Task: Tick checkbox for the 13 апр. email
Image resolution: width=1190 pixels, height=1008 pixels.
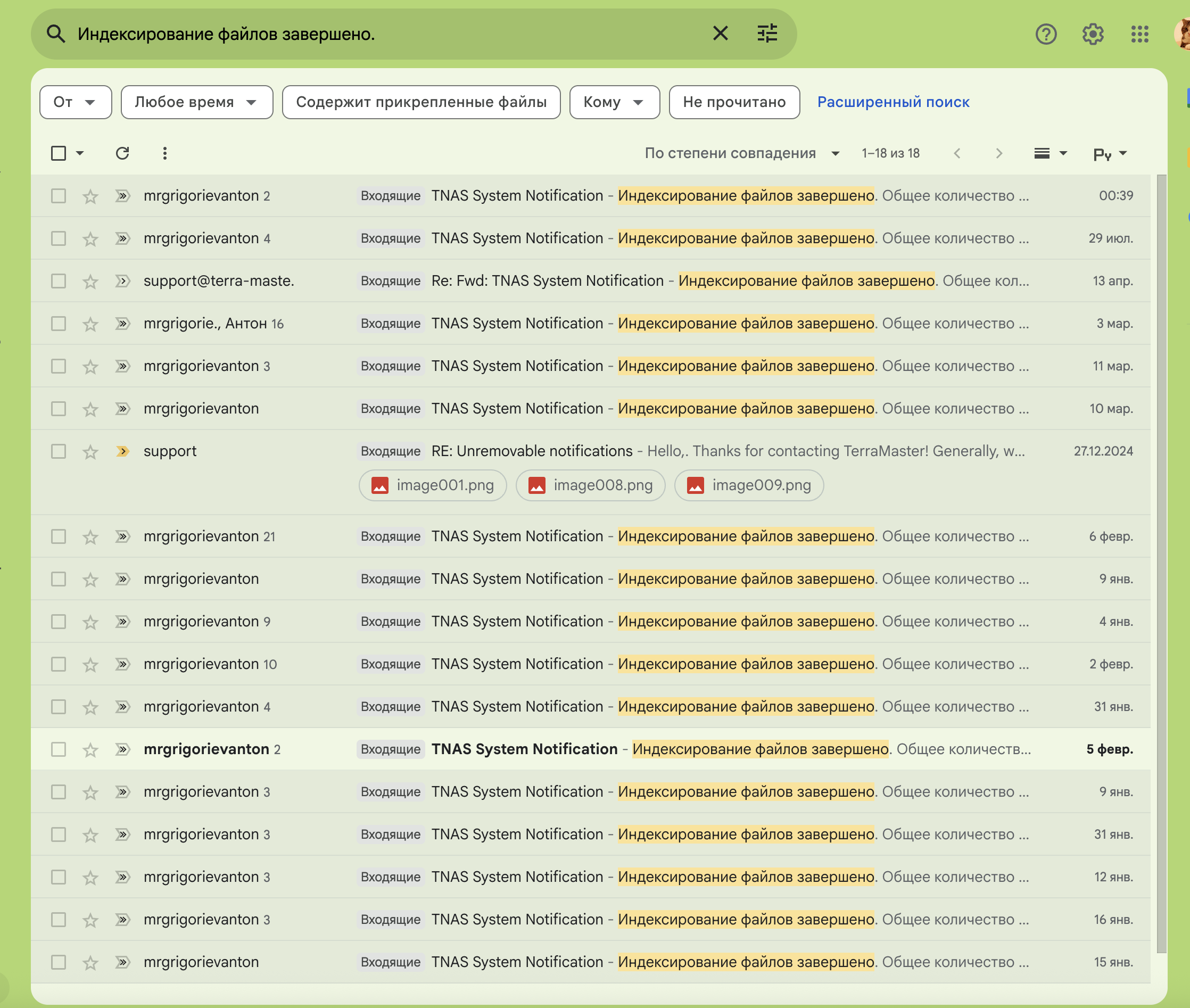Action: point(58,281)
